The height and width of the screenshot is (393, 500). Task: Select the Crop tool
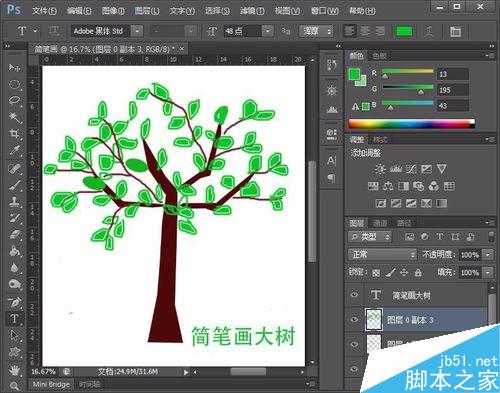pos(14,134)
